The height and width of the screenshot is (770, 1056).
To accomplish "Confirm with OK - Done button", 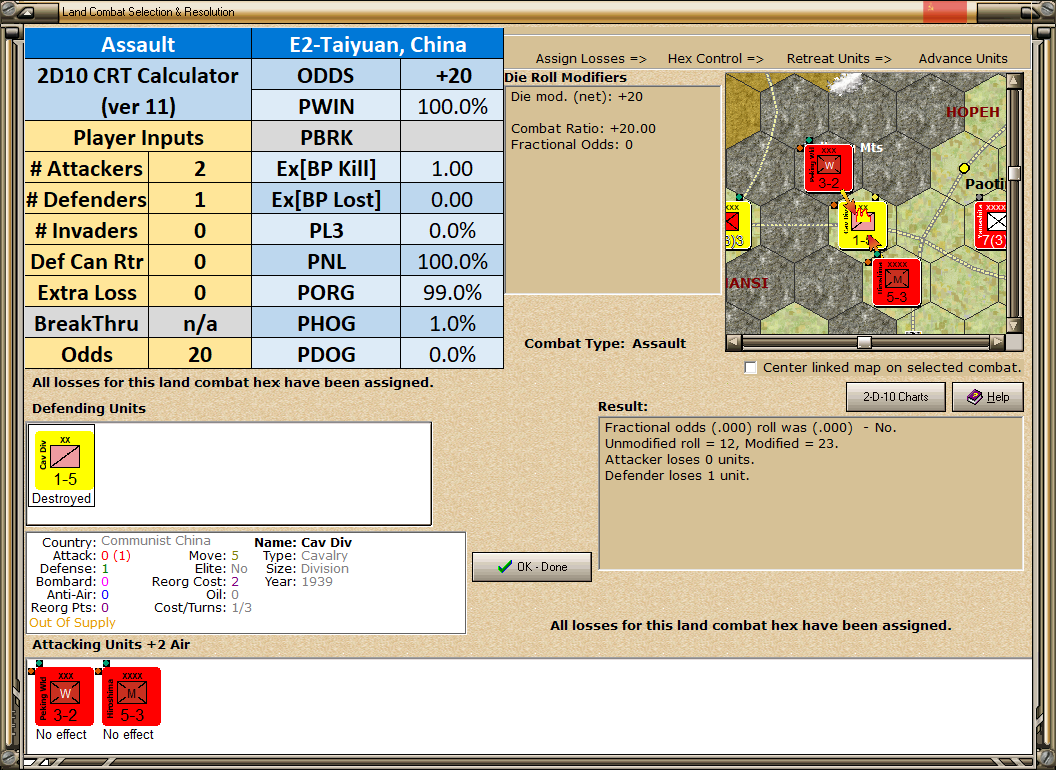I will tap(532, 567).
